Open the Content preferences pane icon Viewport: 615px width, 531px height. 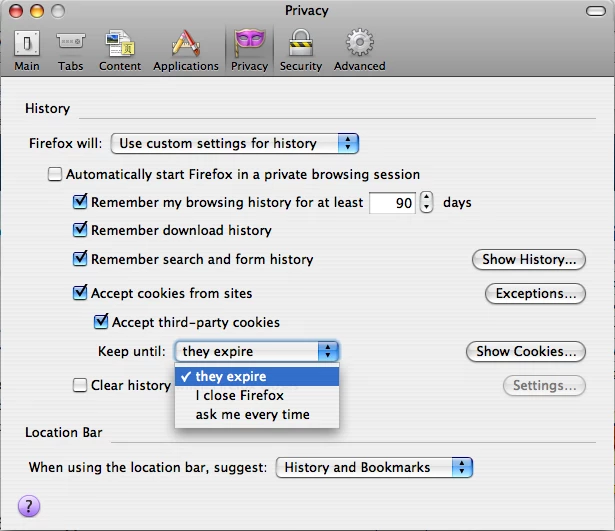pos(120,43)
